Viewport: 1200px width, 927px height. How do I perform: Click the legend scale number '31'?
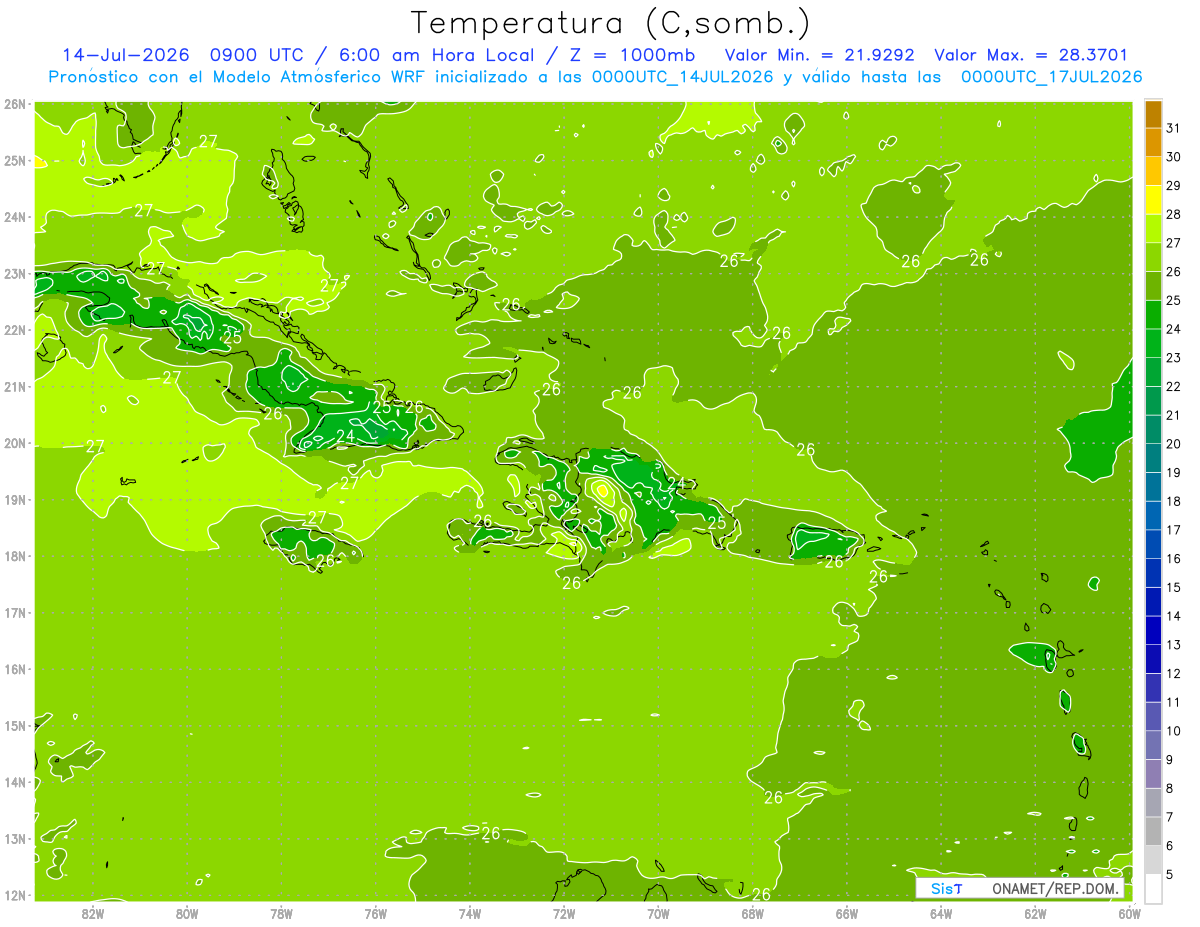tap(1174, 127)
